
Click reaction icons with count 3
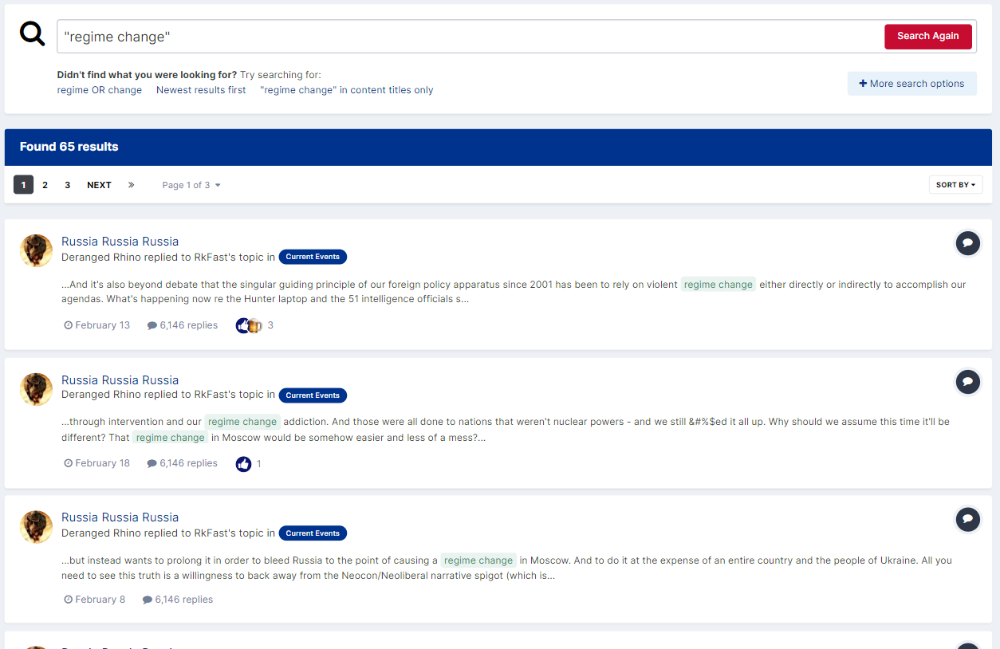coord(254,325)
